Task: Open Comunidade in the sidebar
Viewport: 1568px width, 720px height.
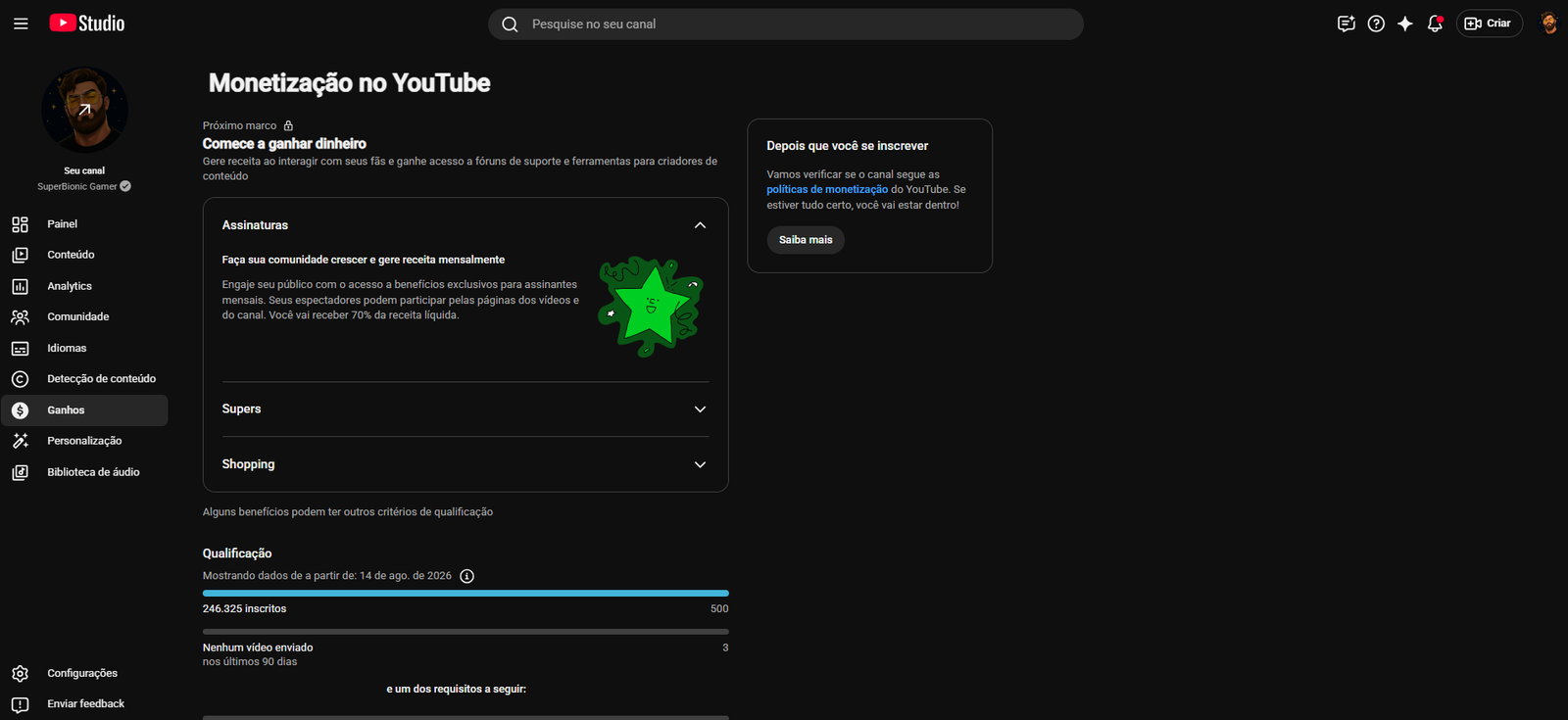Action: tap(84, 317)
